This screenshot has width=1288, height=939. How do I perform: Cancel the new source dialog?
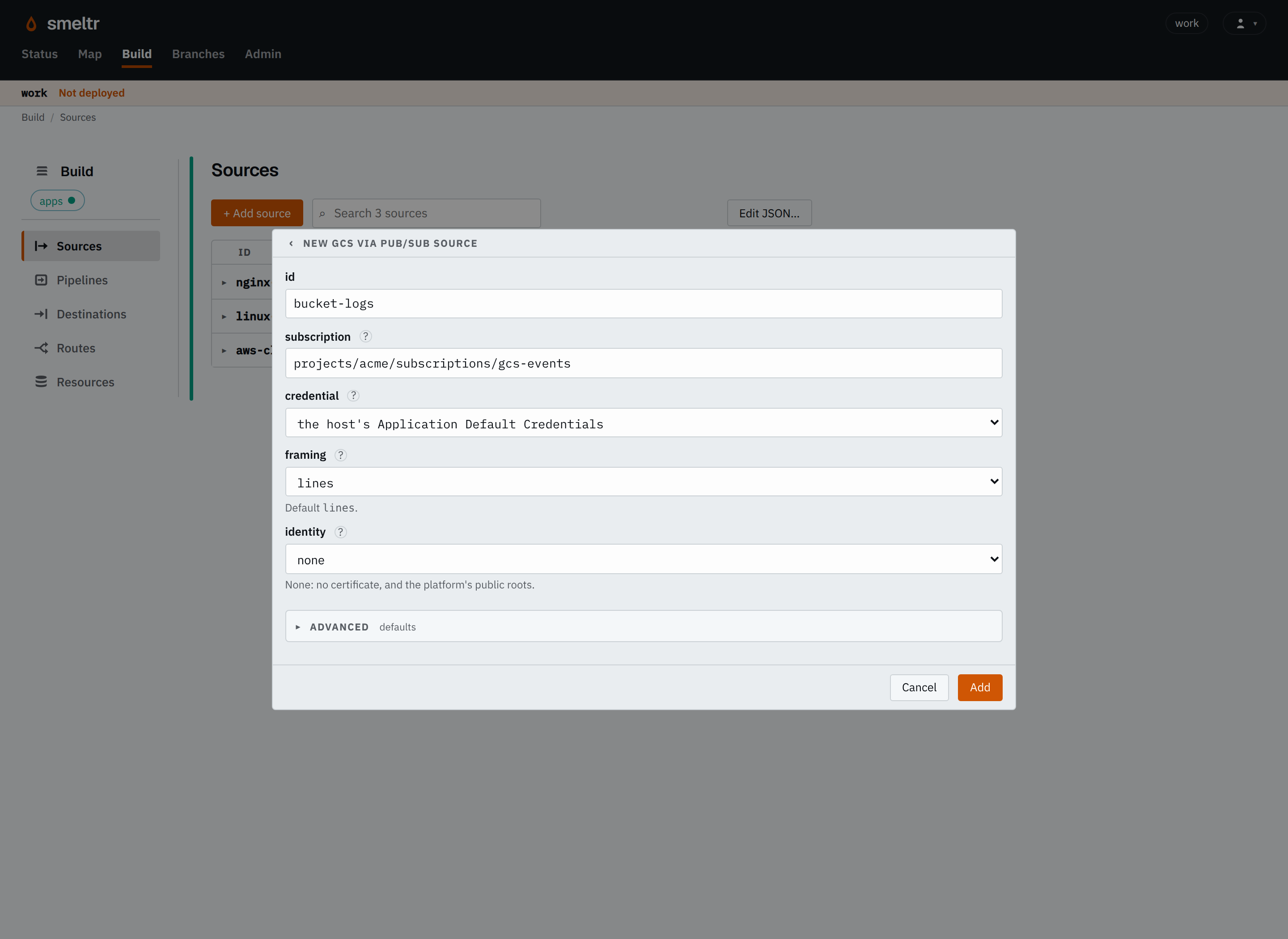tap(919, 688)
